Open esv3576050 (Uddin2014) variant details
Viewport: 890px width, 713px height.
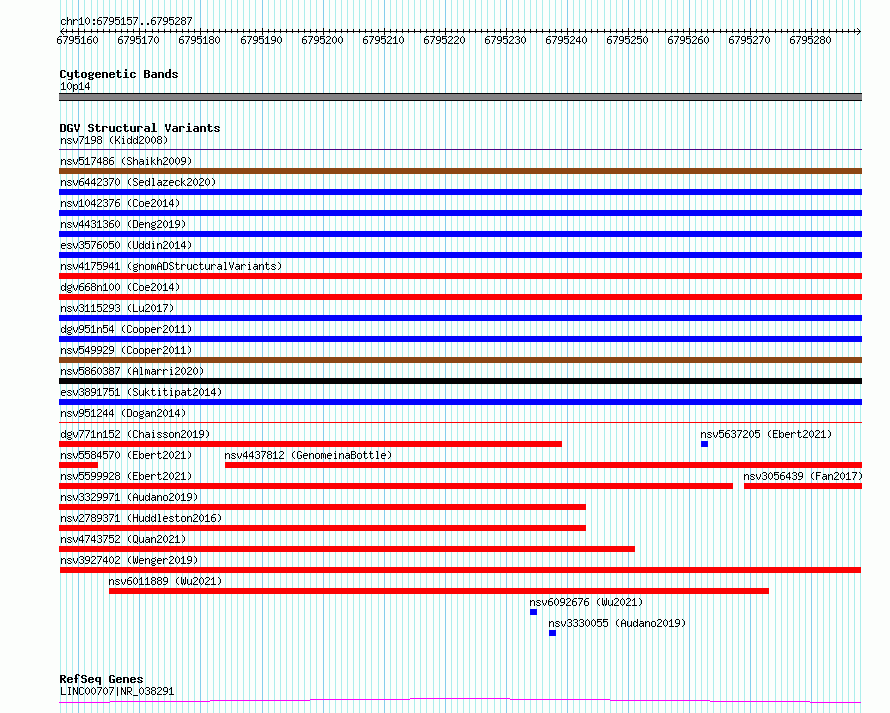click(126, 245)
